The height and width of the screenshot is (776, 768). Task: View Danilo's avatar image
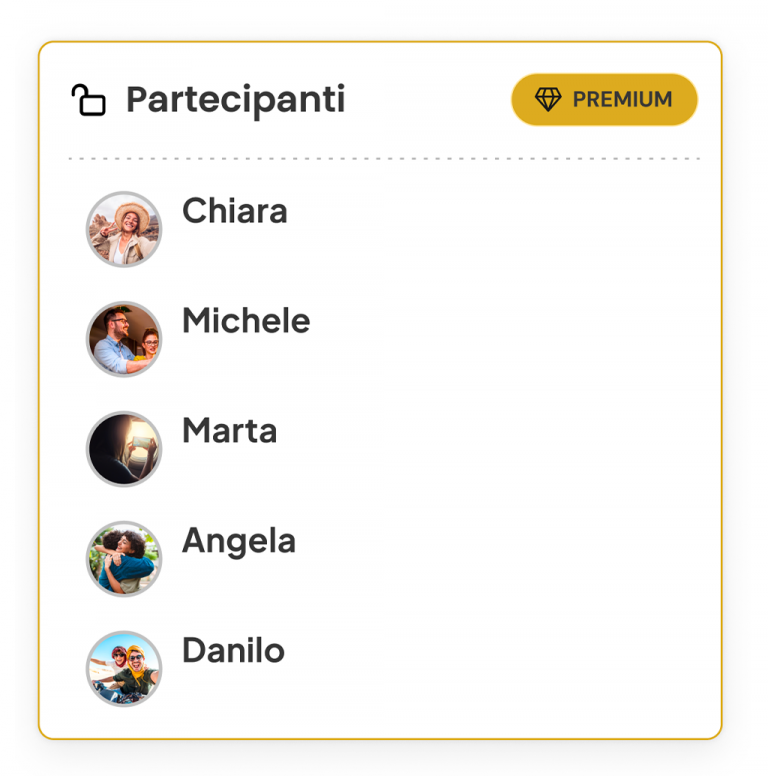pyautogui.click(x=124, y=669)
